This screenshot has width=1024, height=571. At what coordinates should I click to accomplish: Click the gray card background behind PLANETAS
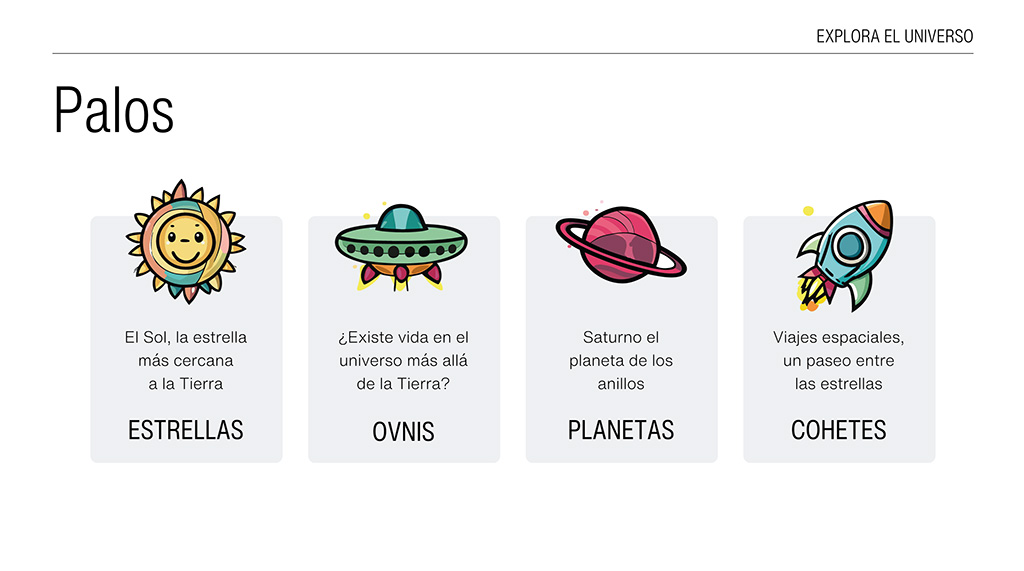click(x=545, y=450)
